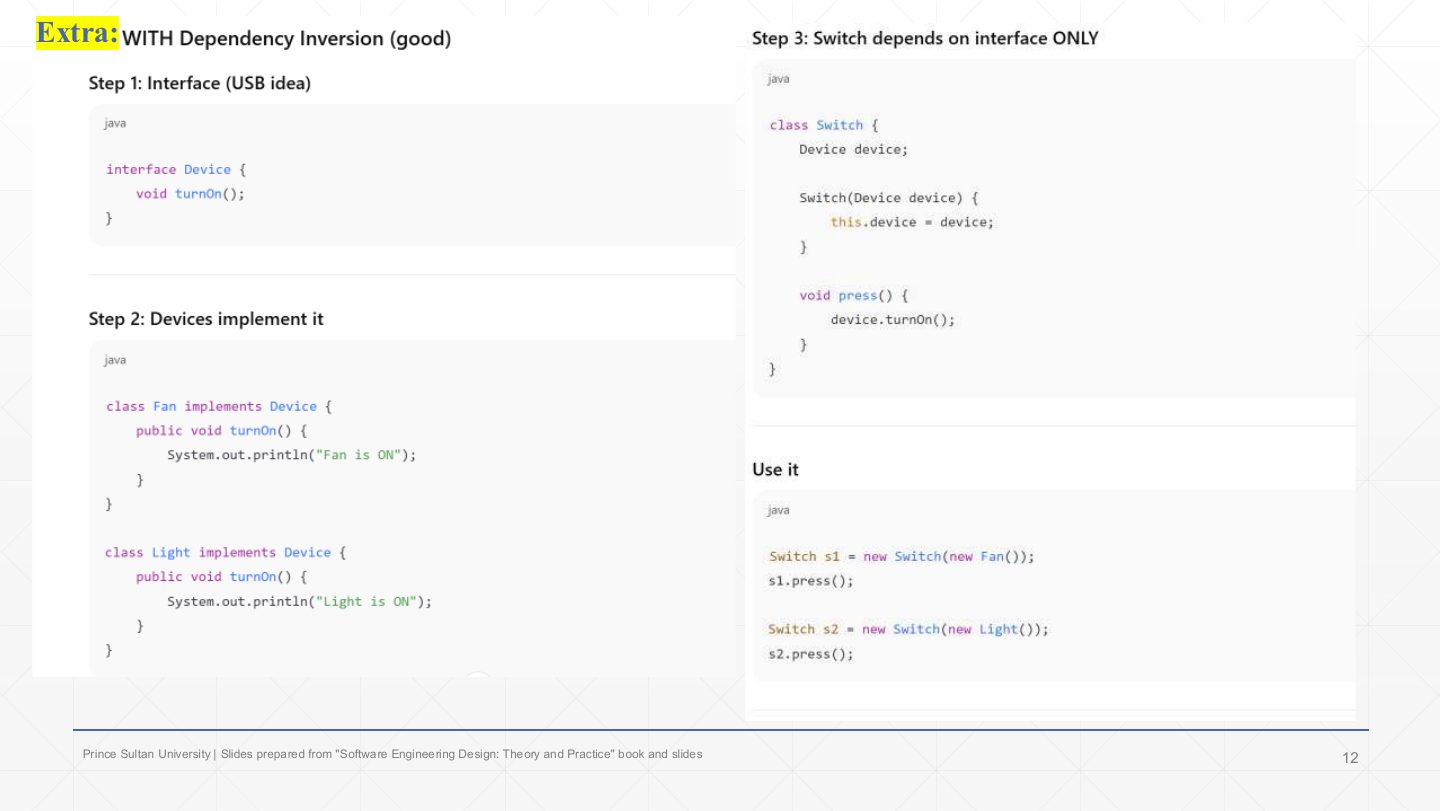Click the "Step 2: Devices implement it" heading

pyautogui.click(x=206, y=319)
